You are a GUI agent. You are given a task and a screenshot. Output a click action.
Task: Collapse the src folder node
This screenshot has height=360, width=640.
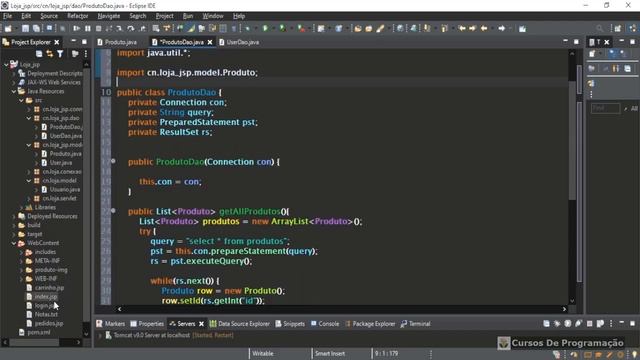(x=21, y=100)
